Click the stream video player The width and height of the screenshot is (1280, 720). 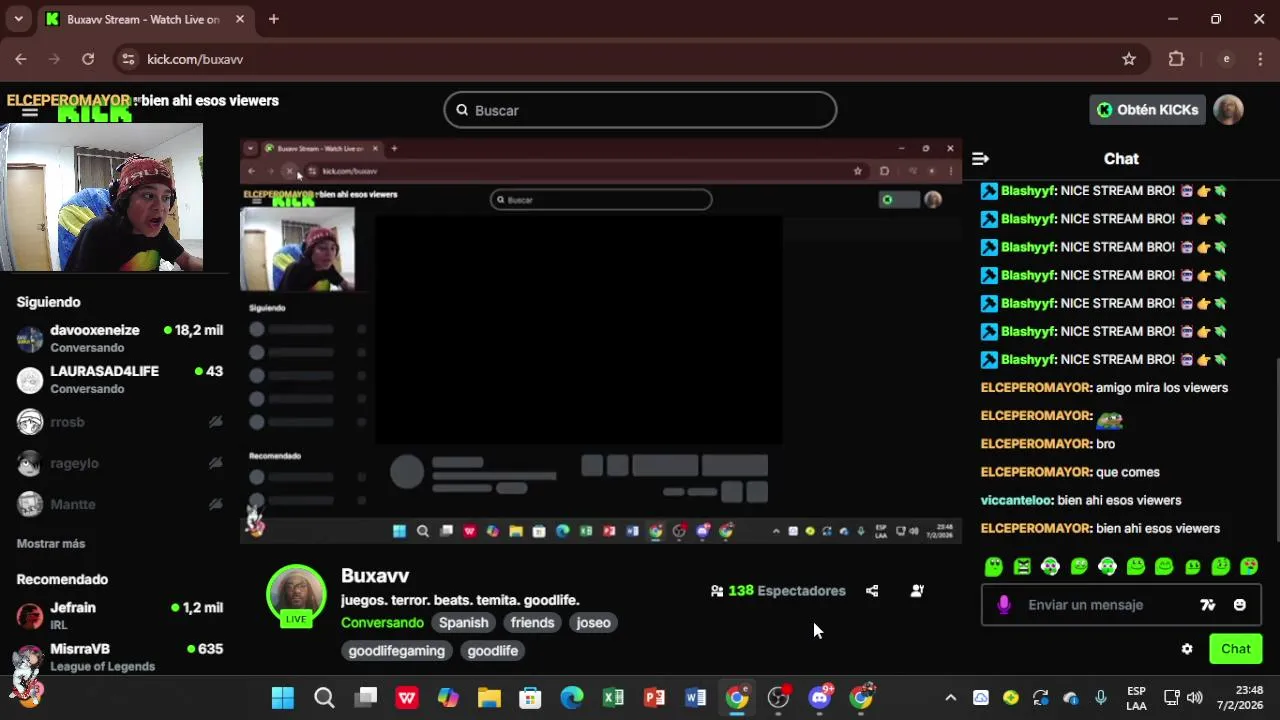(601, 342)
